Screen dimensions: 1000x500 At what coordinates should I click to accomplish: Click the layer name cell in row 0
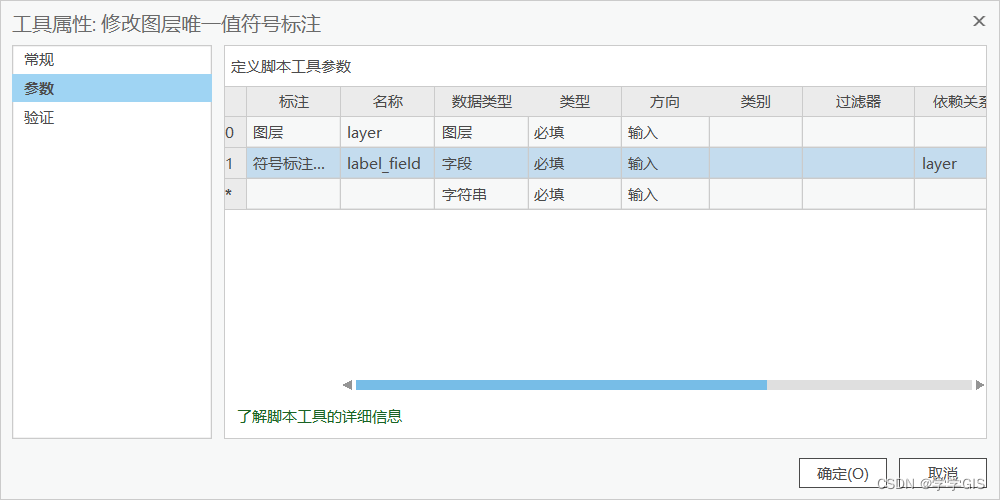click(387, 133)
